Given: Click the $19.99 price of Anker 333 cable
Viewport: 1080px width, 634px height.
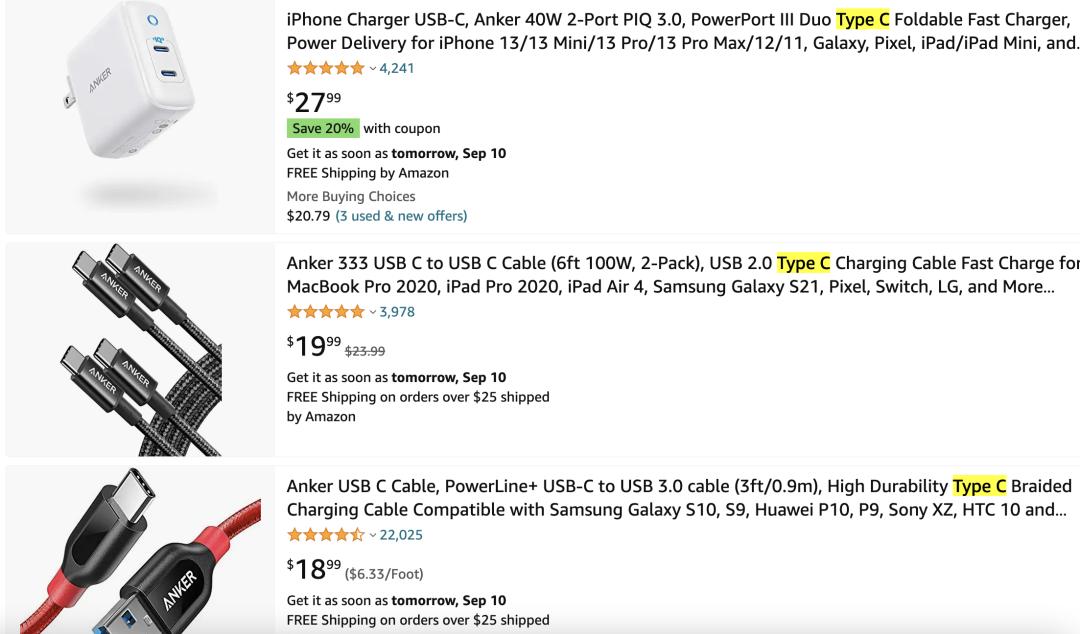Looking at the screenshot, I should (x=314, y=346).
